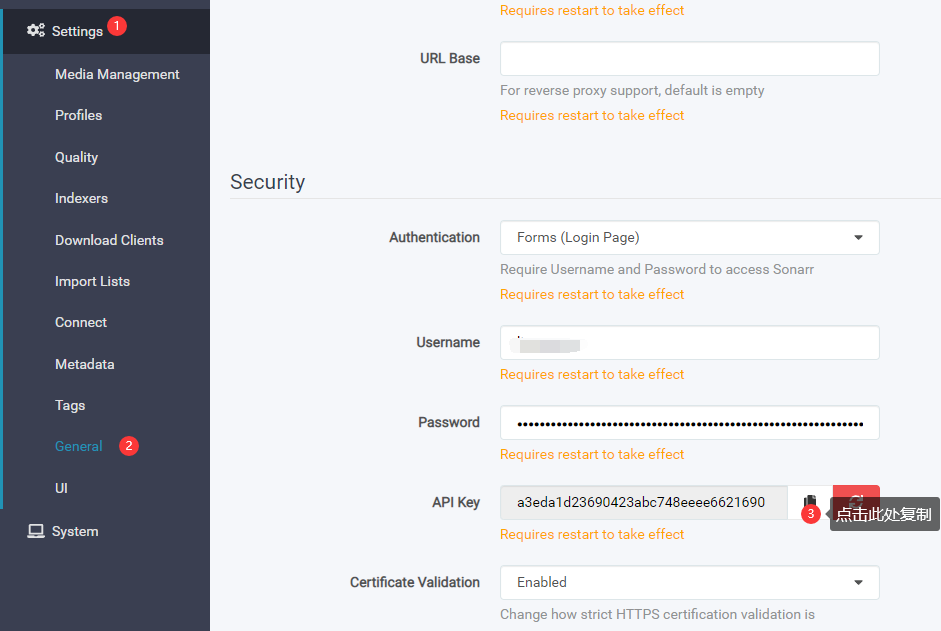Click 'Change how strict HTTPS' help text
This screenshot has height=631, width=941.
[657, 614]
